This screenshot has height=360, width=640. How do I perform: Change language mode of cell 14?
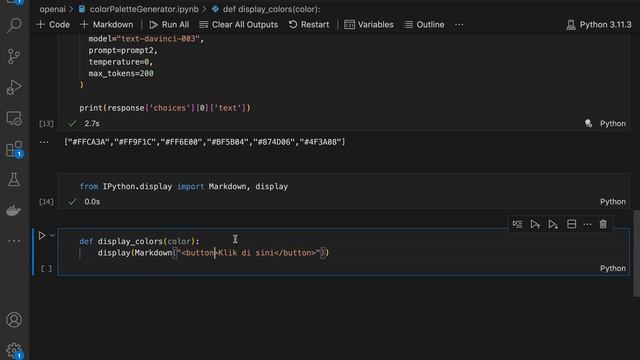point(613,202)
